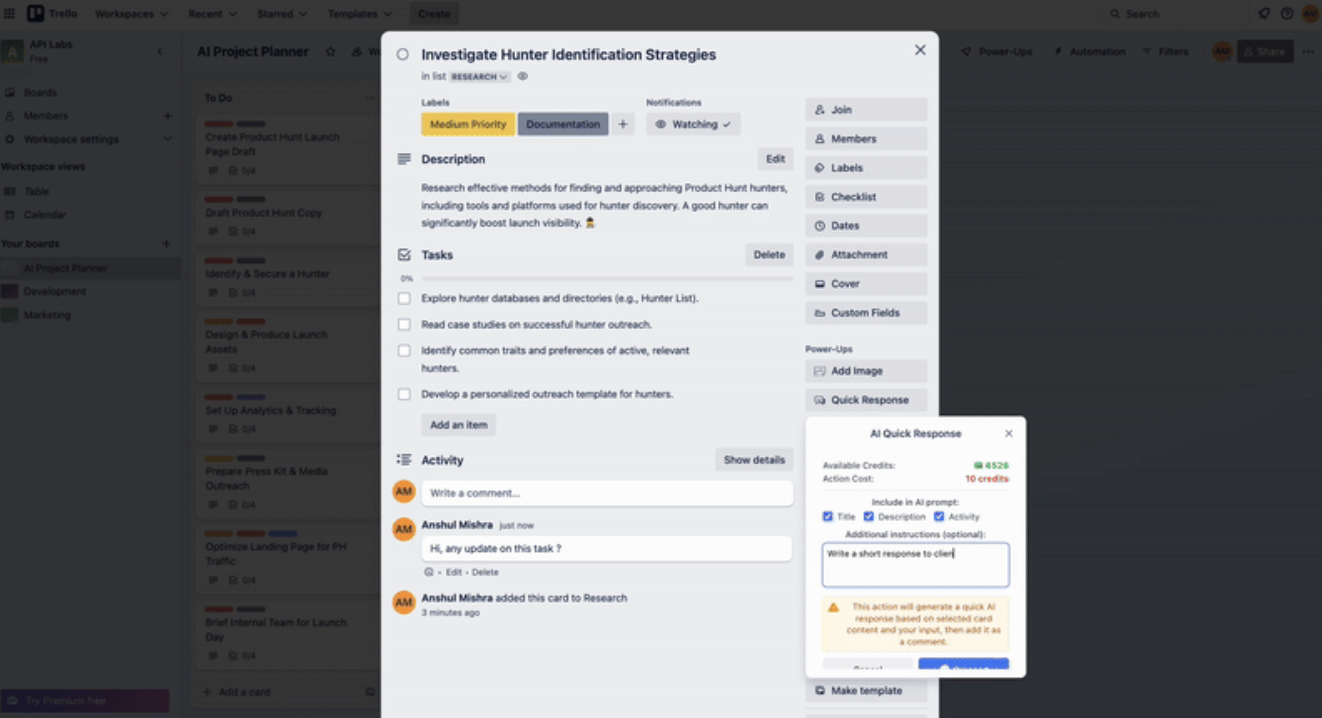Collapse the sidebar with chevron

tap(160, 51)
